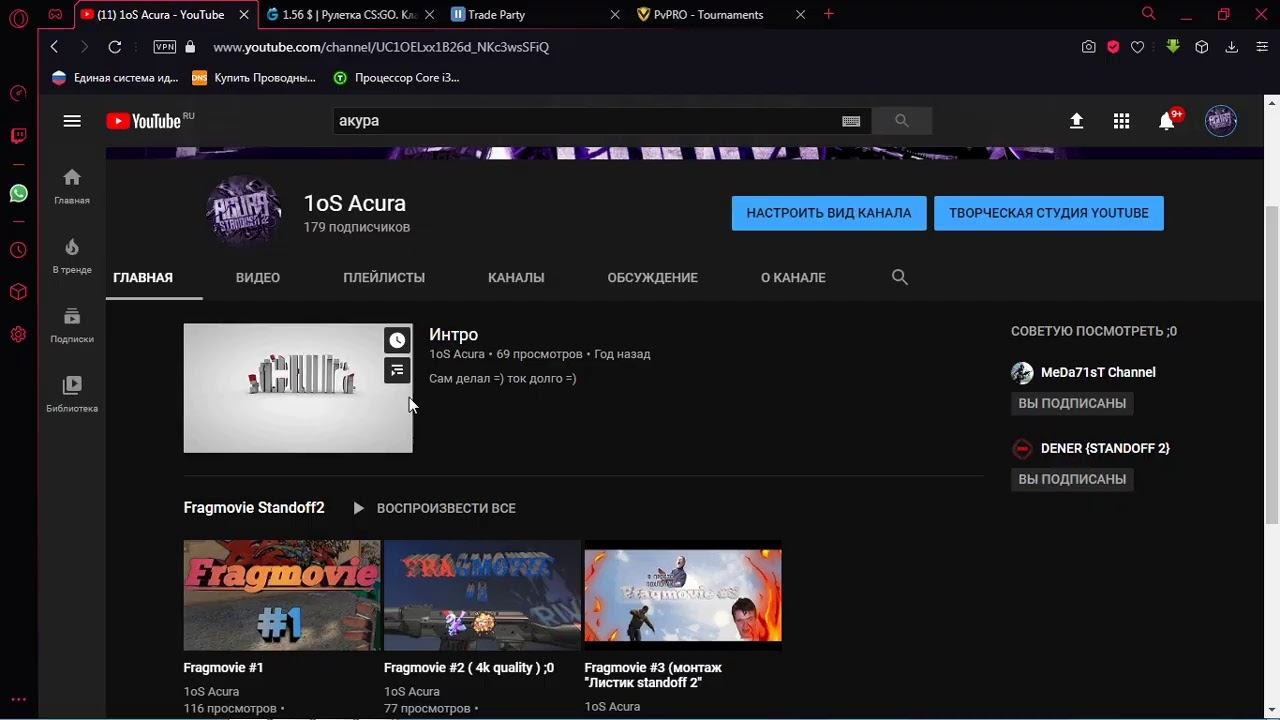1280x720 pixels.
Task: Add Интро video to Watch Later
Action: pos(397,340)
